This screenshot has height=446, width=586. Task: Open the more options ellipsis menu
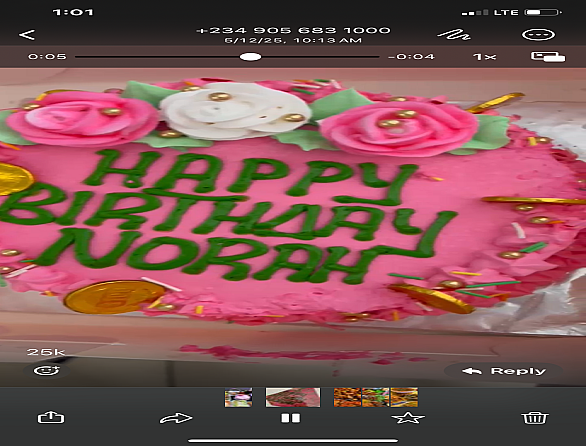tap(538, 35)
